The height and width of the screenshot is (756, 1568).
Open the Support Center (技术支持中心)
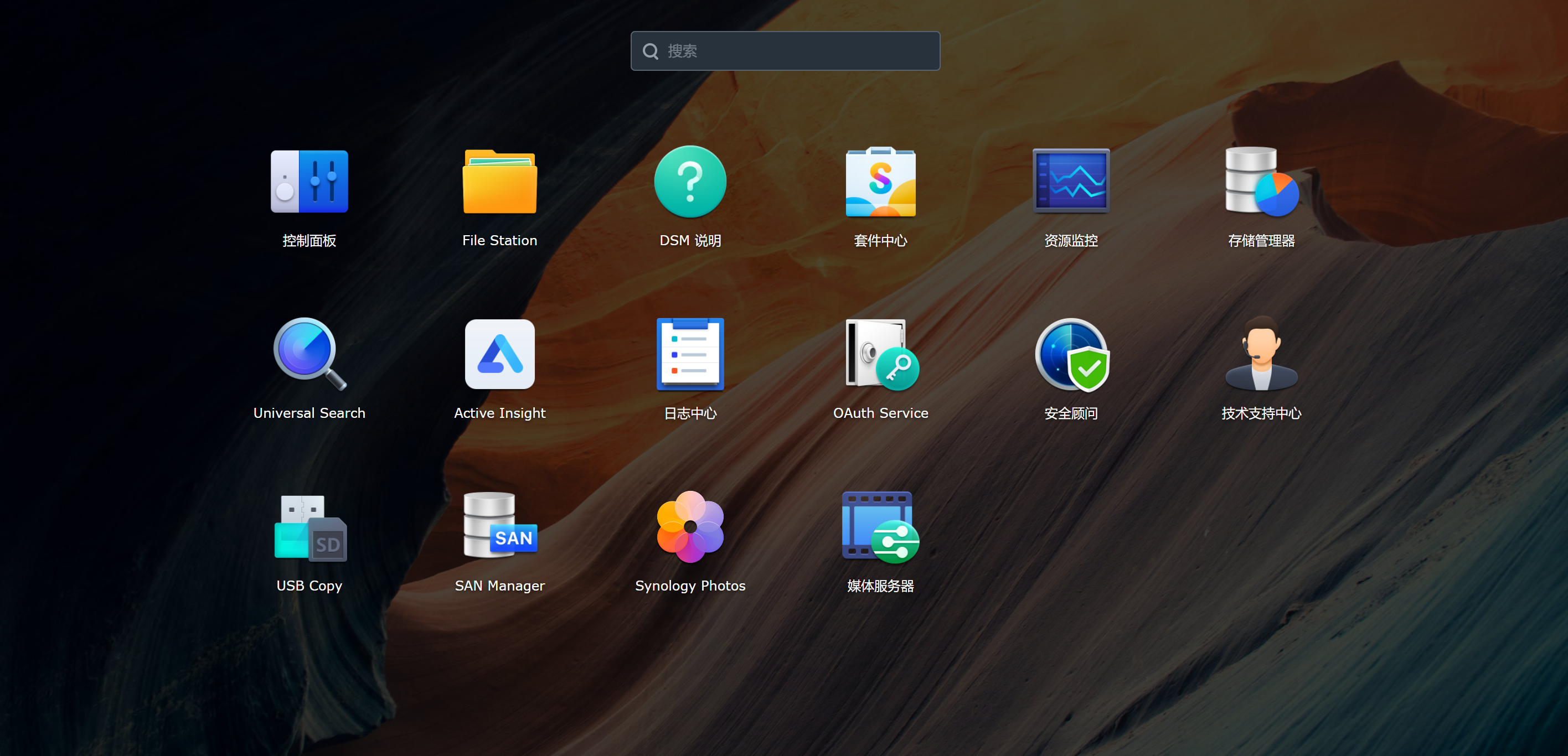coord(1261,354)
